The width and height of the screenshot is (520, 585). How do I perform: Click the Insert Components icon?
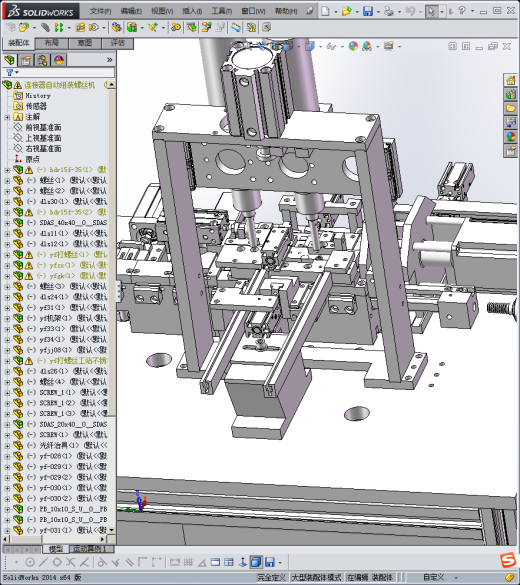[24, 27]
